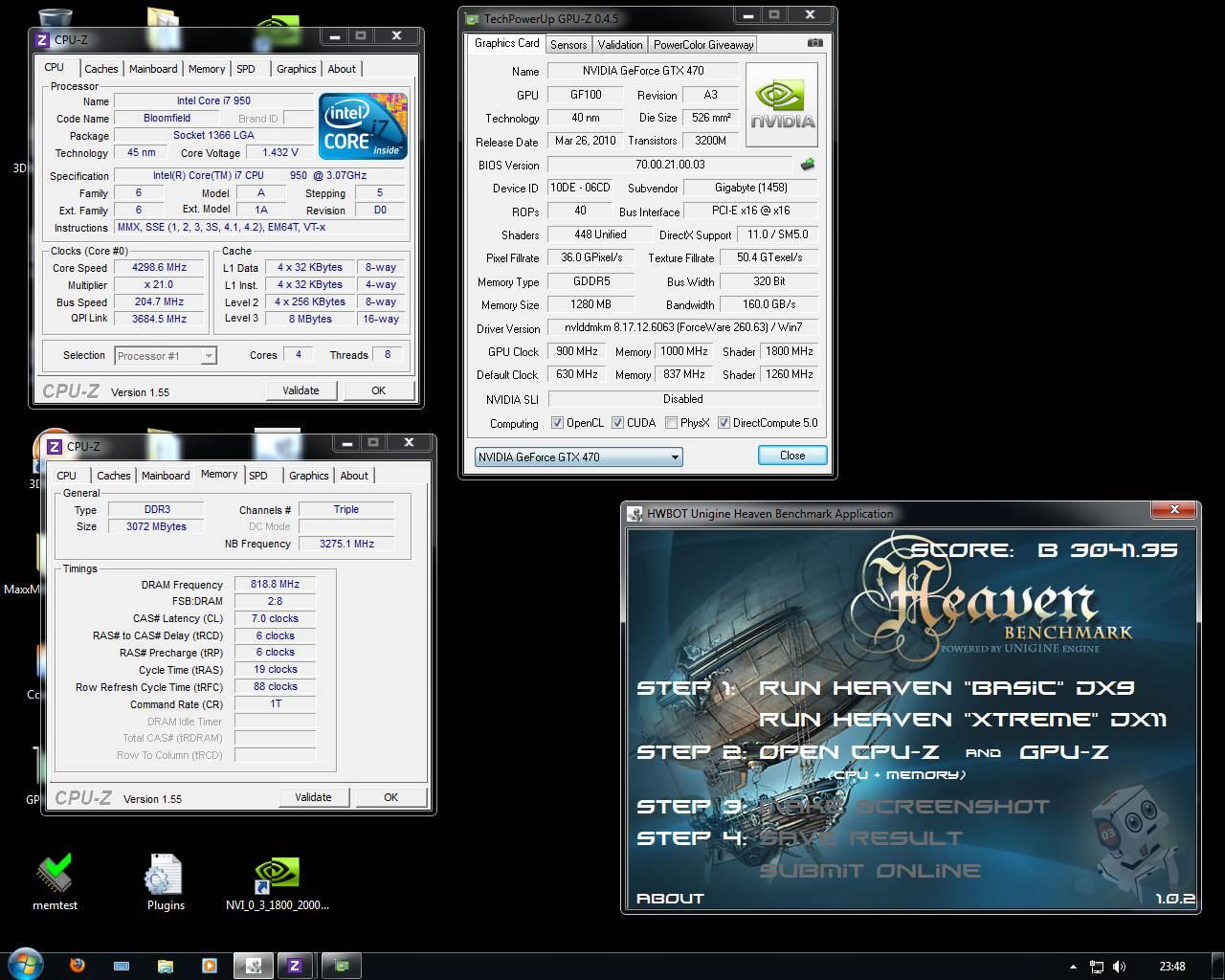This screenshot has height=980, width=1225.
Task: Click the GPU-Z taskbar button
Action: point(340,966)
